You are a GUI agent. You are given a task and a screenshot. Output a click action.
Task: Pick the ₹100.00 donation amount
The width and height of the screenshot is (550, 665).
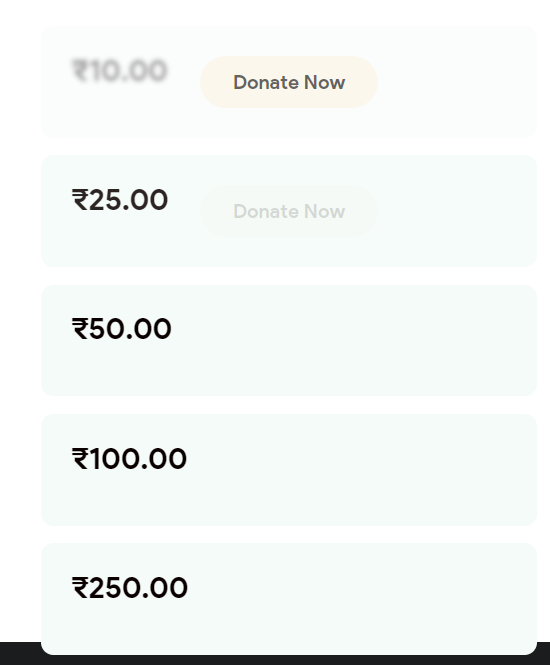pos(129,458)
